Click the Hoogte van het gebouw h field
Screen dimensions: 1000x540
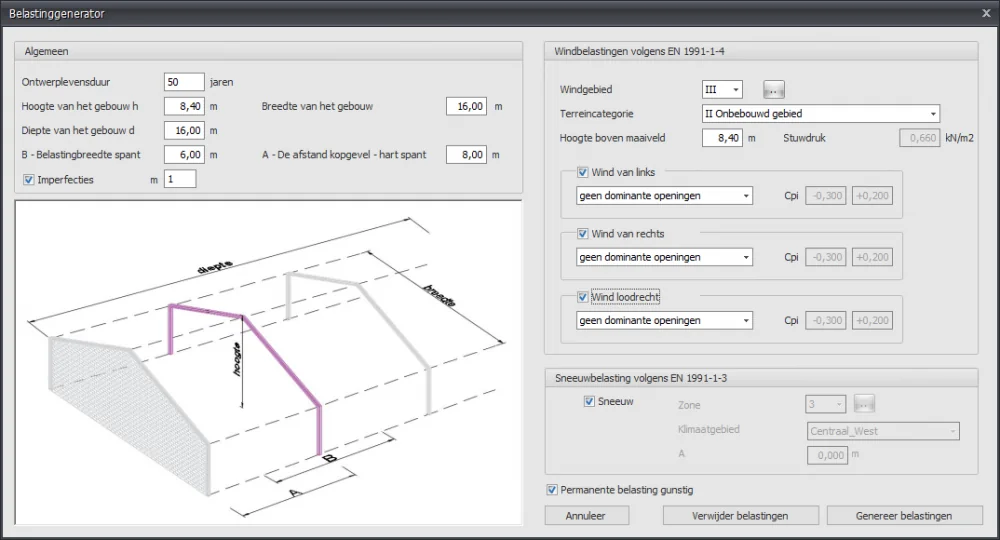tap(184, 106)
